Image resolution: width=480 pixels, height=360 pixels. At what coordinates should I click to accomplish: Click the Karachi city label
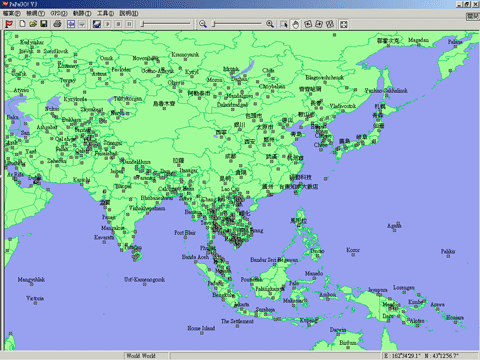(x=81, y=180)
